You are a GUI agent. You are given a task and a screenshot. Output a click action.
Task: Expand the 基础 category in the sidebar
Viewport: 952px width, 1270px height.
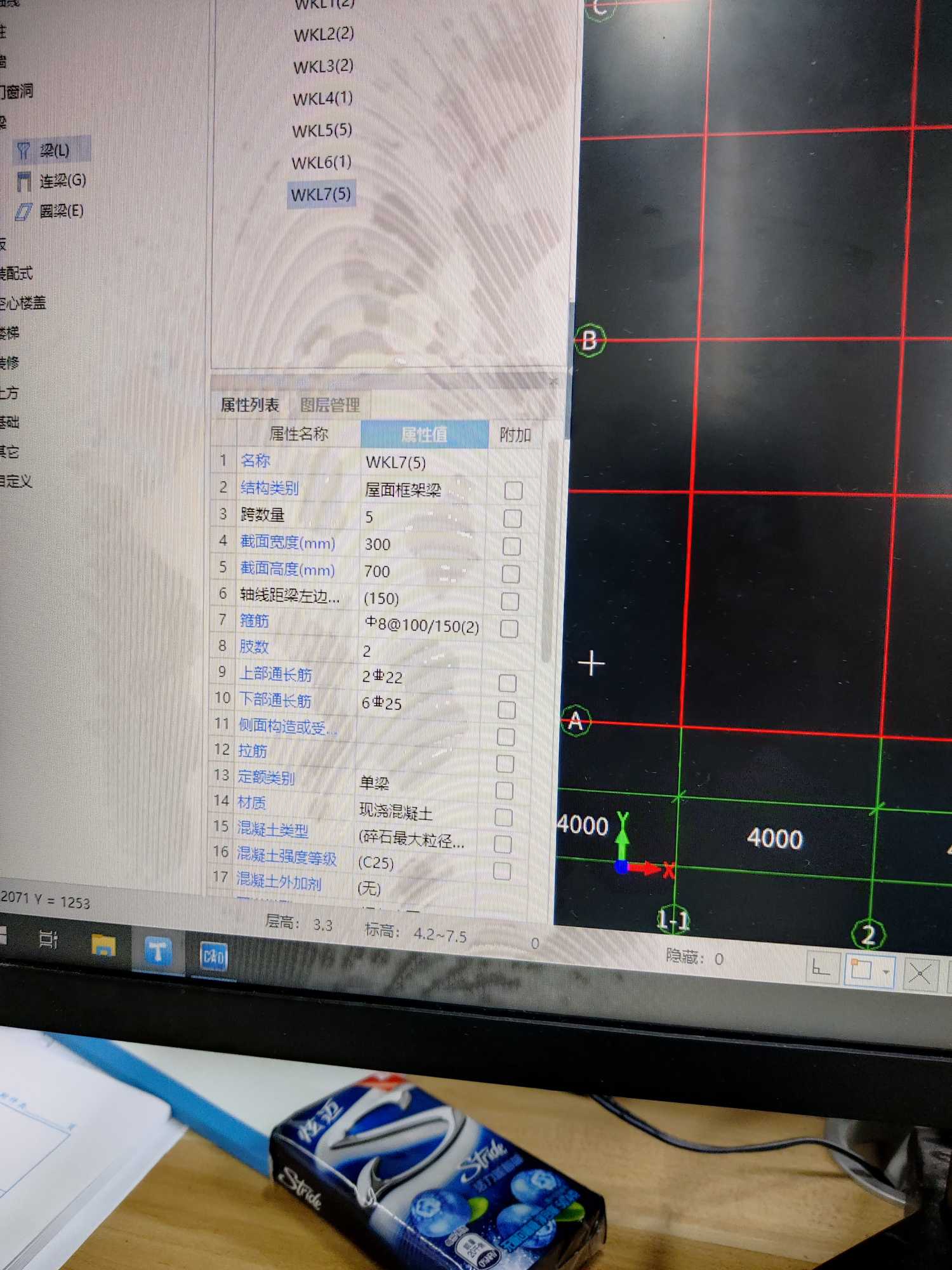point(10,422)
